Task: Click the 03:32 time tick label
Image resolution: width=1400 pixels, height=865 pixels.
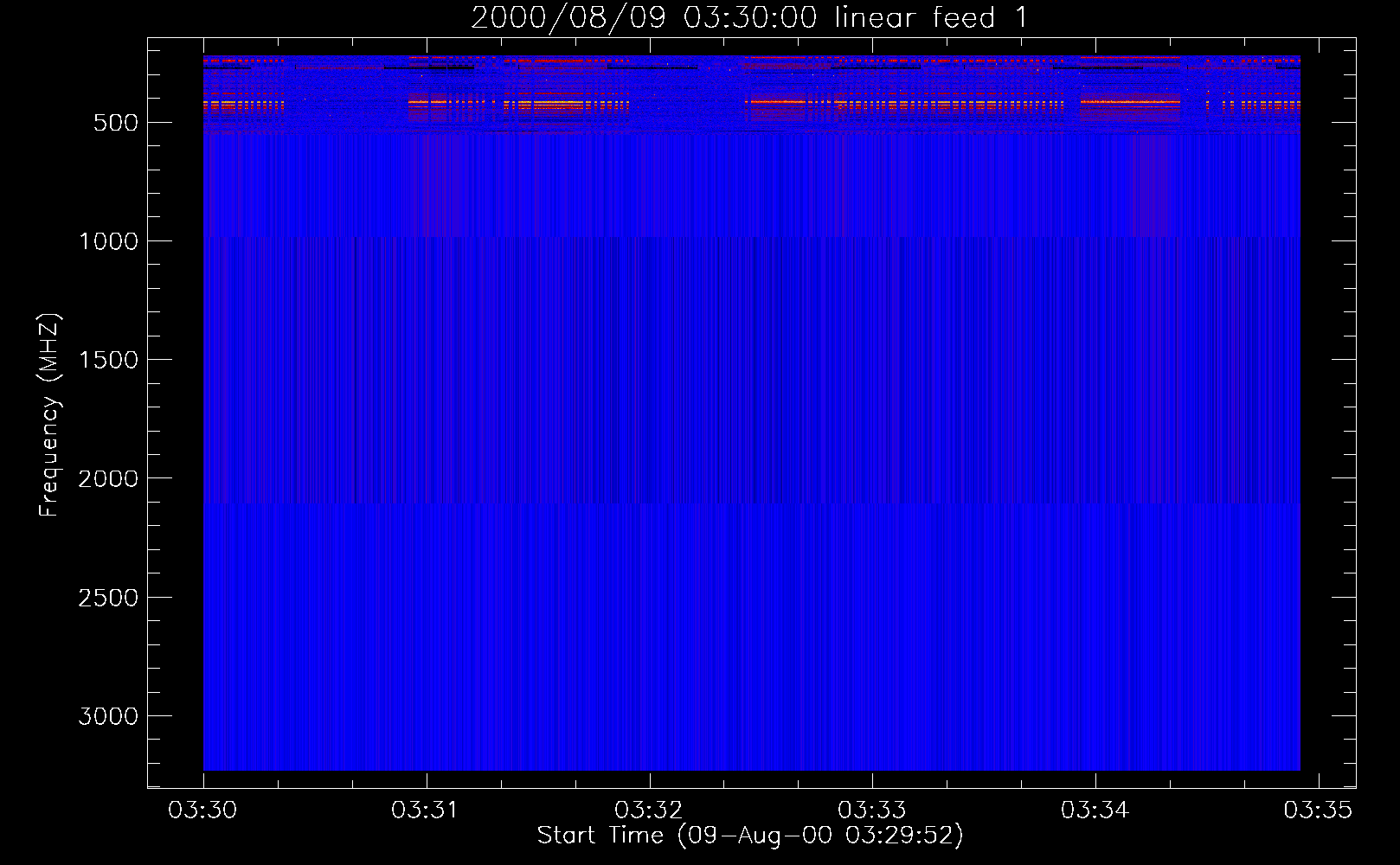Action: coord(648,811)
